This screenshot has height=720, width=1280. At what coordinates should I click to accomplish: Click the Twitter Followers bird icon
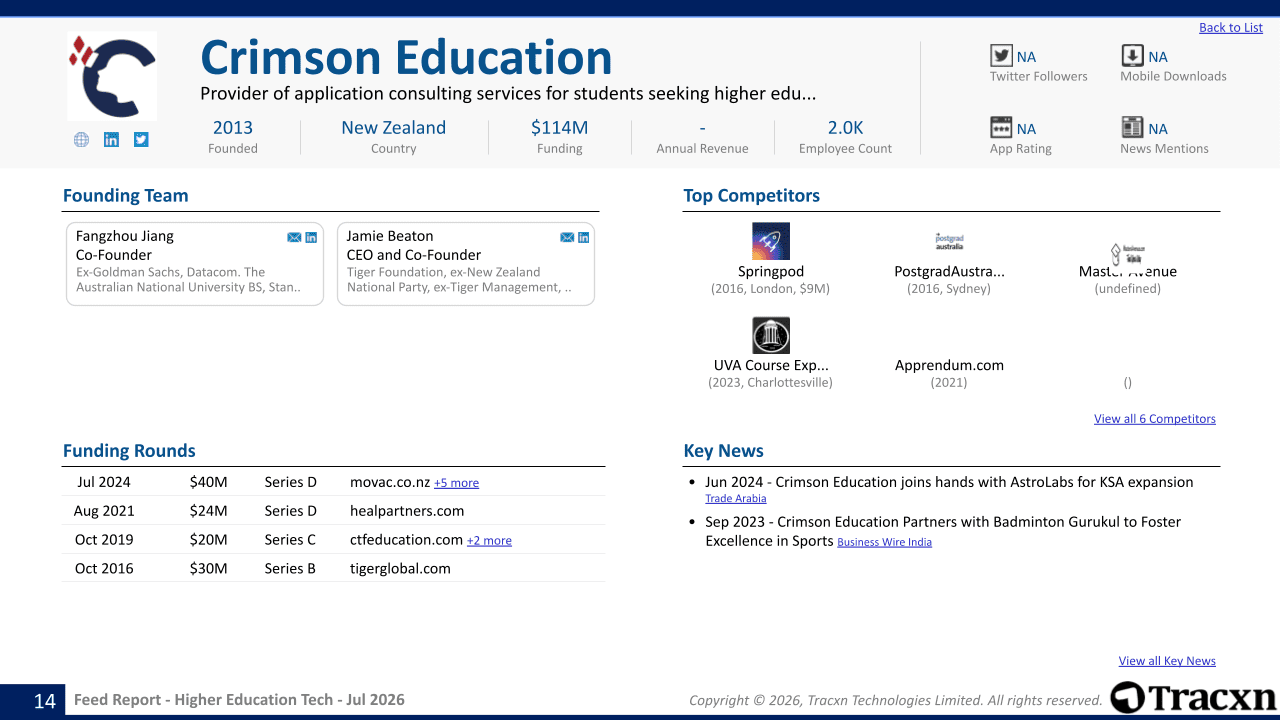coord(1001,56)
